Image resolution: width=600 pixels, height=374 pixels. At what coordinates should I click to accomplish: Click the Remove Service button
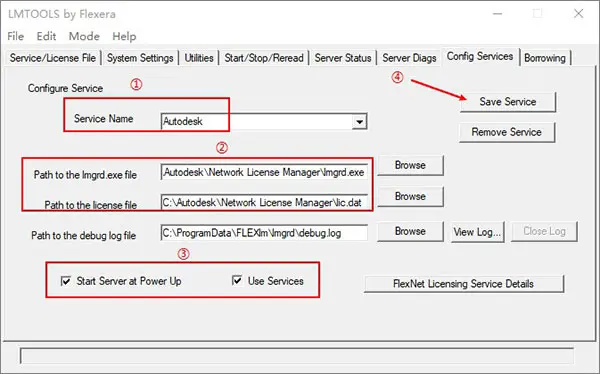(x=507, y=132)
